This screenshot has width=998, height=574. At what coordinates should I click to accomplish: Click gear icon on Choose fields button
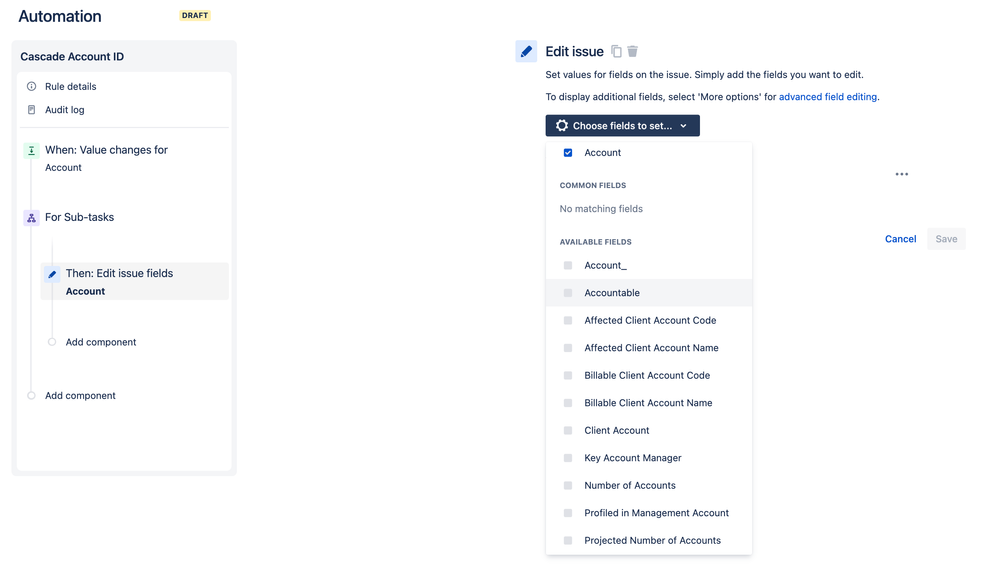561,125
